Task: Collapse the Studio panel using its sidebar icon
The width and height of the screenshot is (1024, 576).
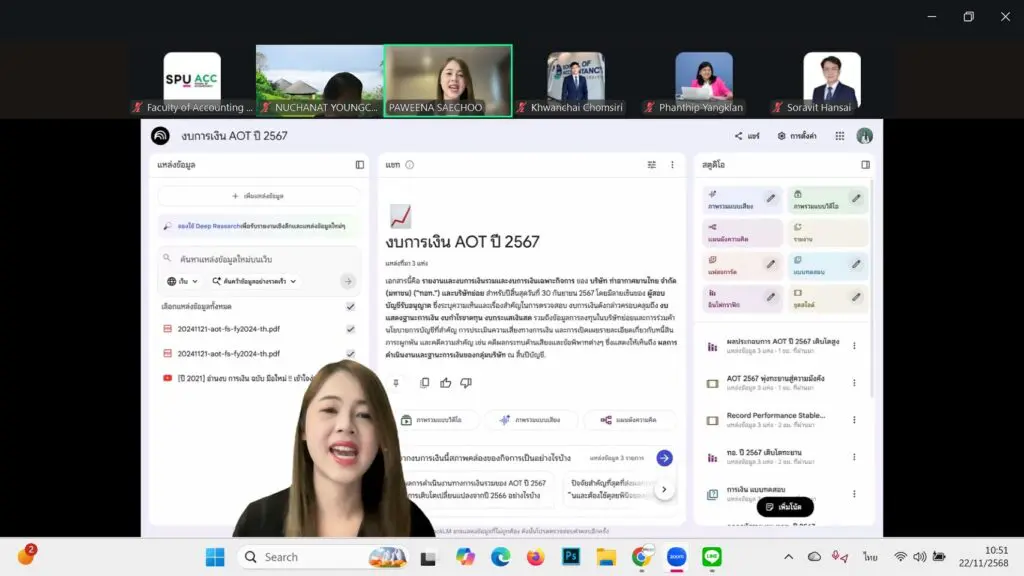Action: coord(865,165)
